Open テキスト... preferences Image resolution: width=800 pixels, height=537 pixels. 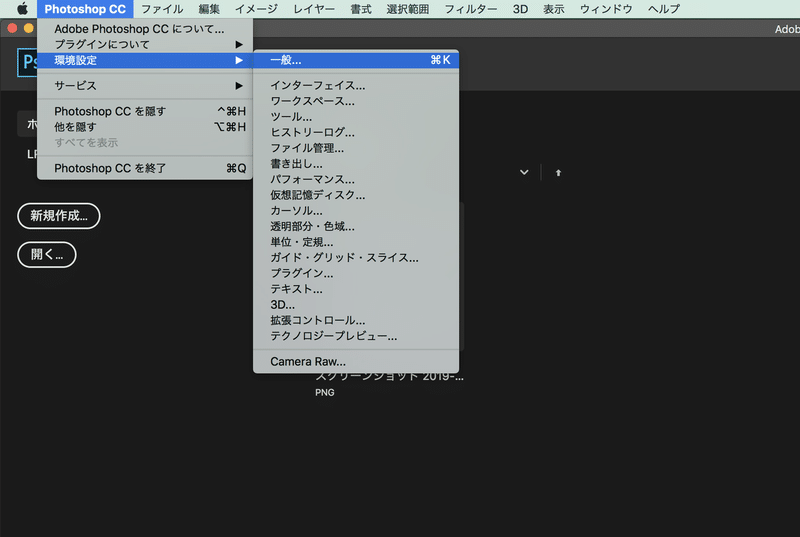(x=356, y=289)
